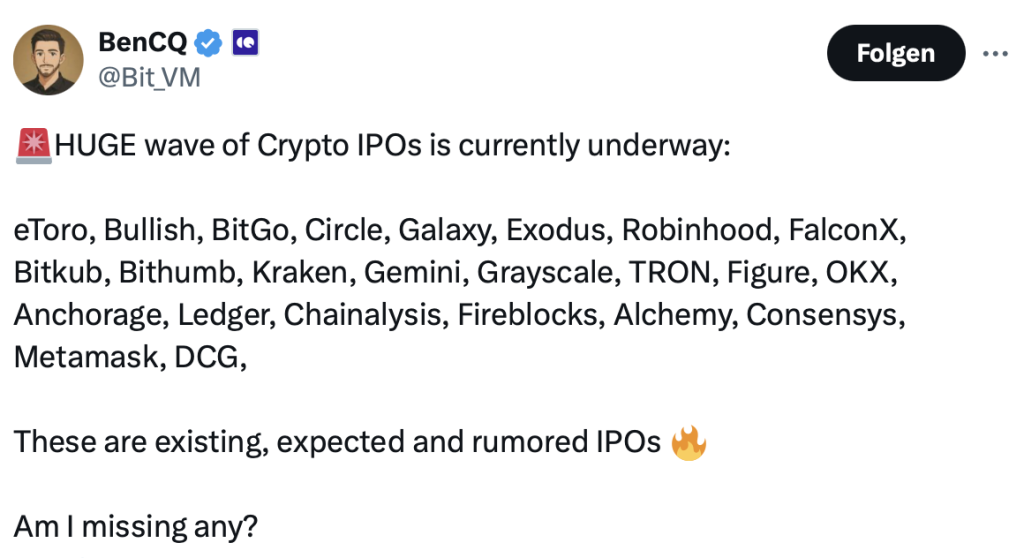Open the purple IQ affiliate badge
1024x558 pixels.
point(246,43)
